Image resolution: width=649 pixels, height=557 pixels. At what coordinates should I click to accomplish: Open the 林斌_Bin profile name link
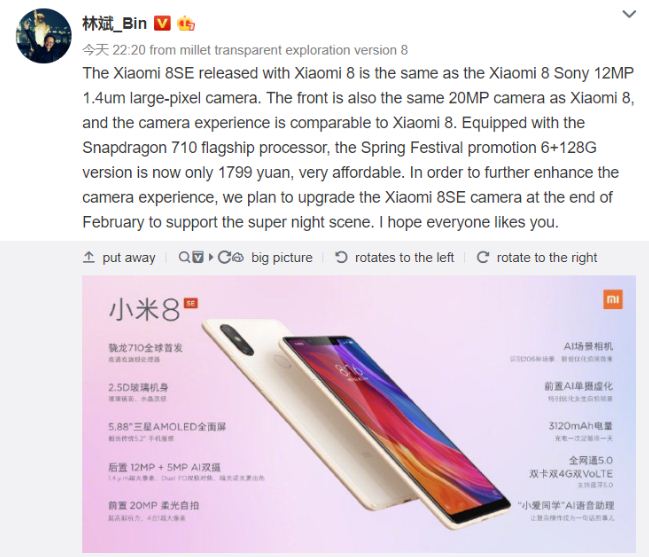[115, 24]
